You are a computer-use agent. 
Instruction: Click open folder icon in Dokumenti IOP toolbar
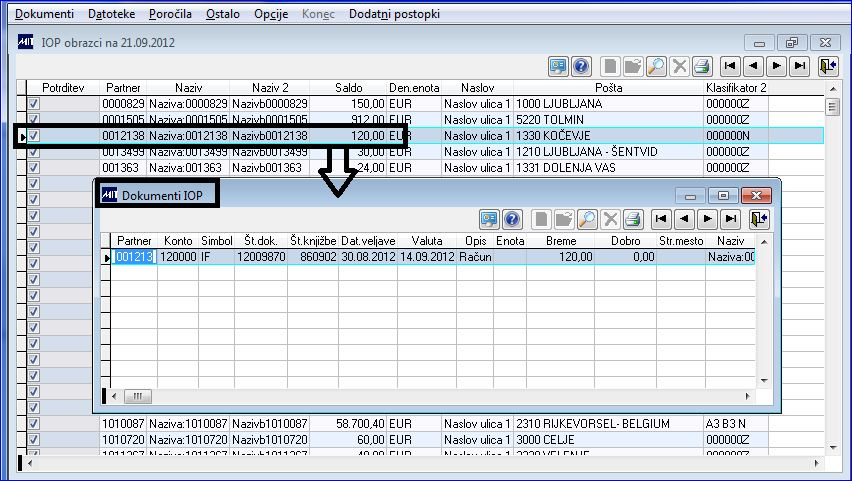click(564, 220)
